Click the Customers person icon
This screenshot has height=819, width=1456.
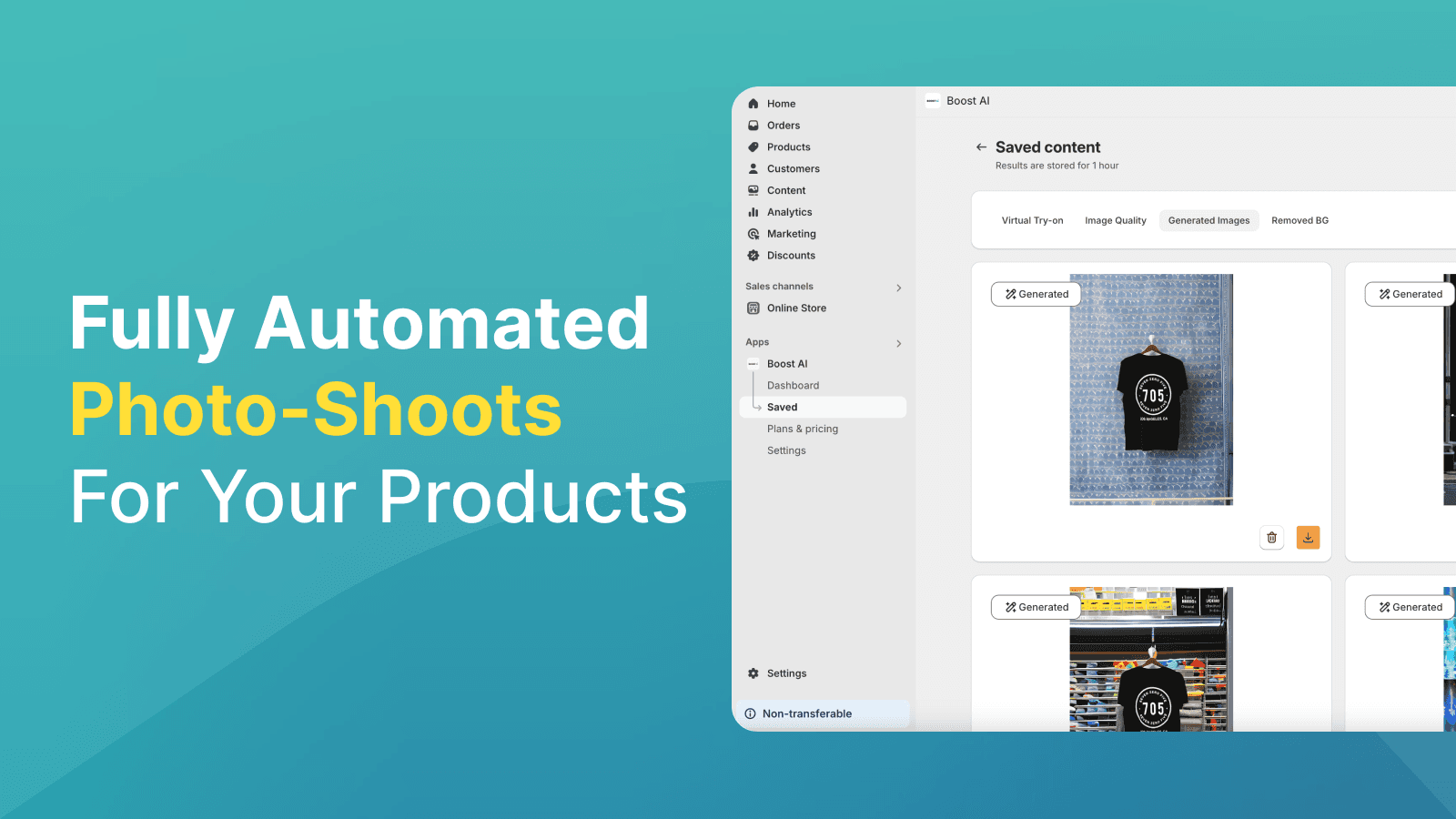(x=753, y=169)
